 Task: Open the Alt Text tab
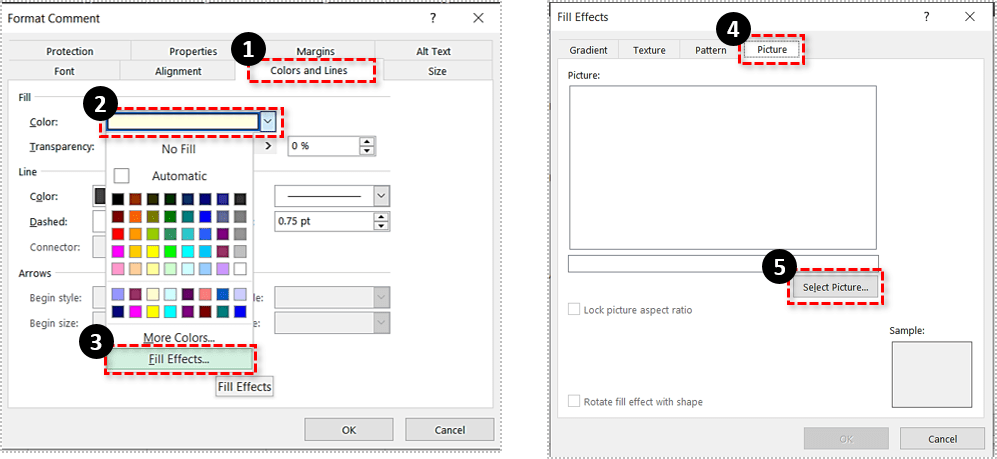click(433, 52)
